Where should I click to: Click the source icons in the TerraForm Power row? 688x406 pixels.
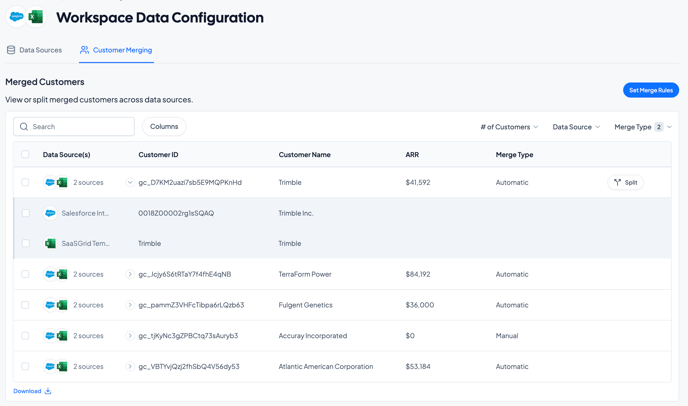(x=56, y=274)
